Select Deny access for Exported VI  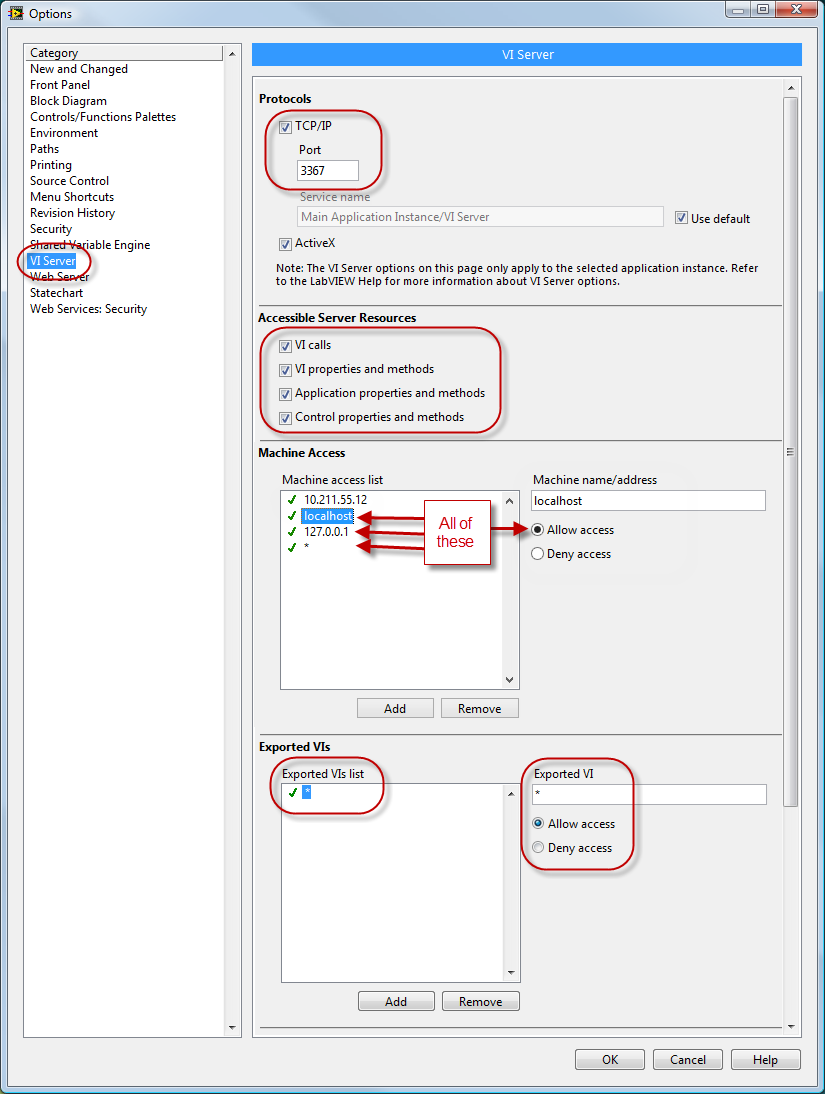tap(538, 847)
